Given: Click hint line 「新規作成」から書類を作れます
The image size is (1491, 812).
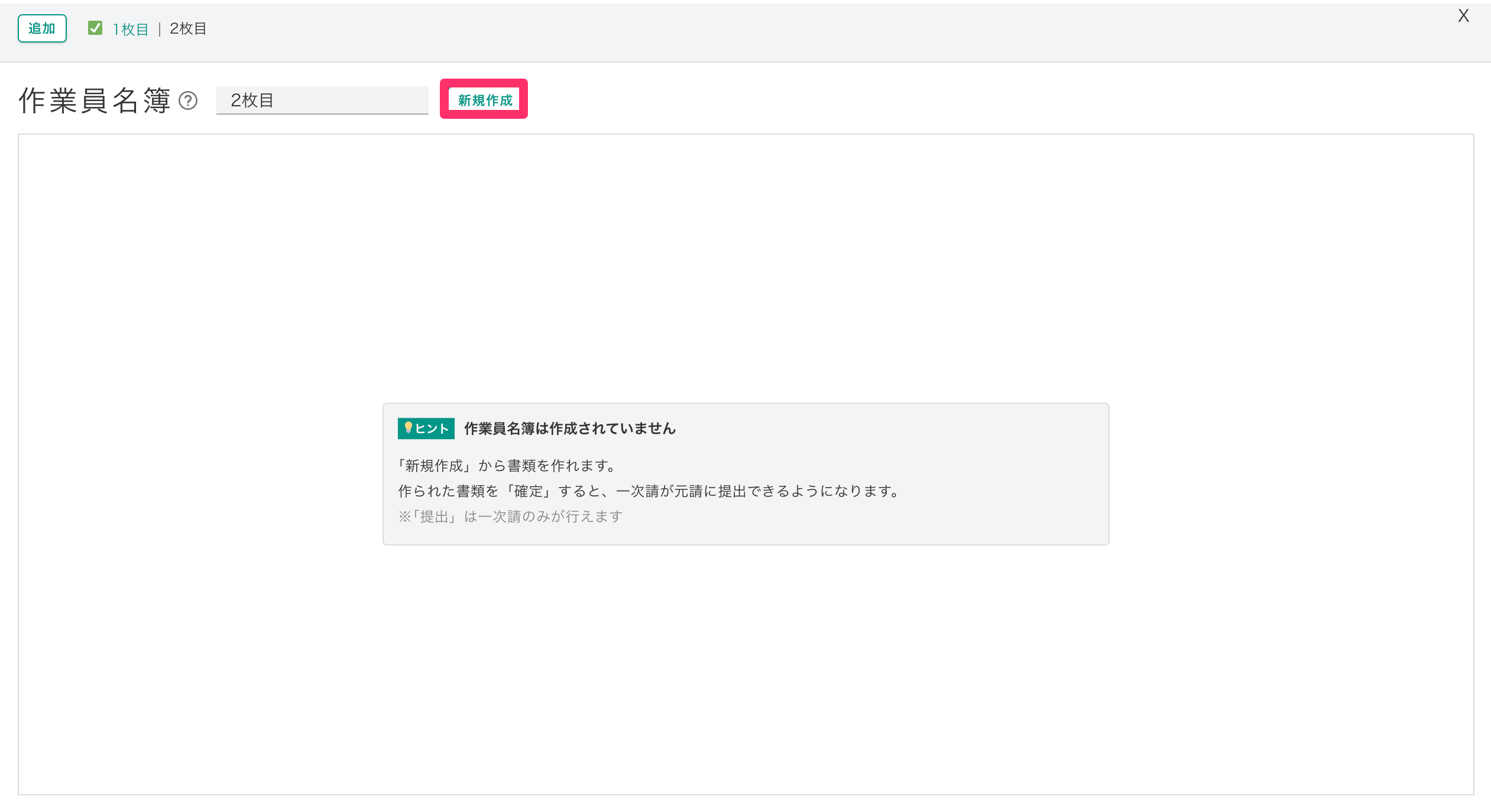Looking at the screenshot, I should pos(507,466).
